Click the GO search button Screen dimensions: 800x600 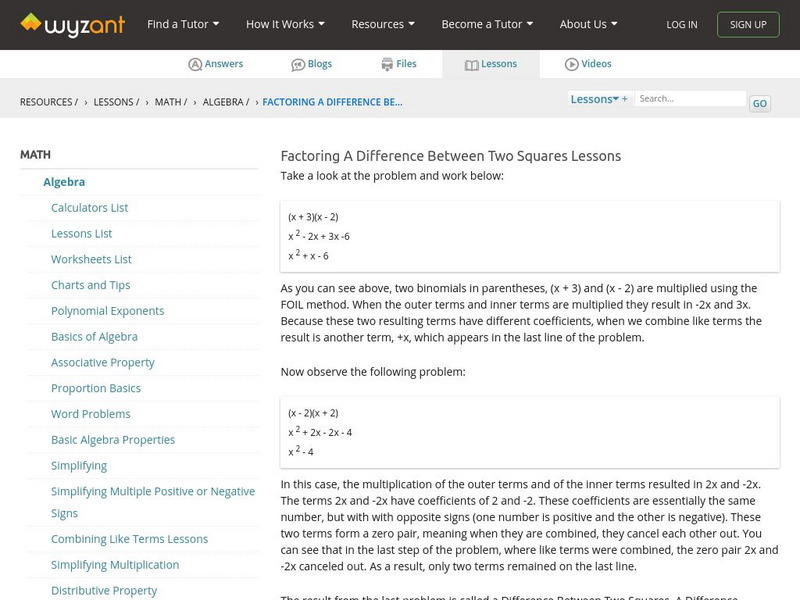(x=760, y=103)
